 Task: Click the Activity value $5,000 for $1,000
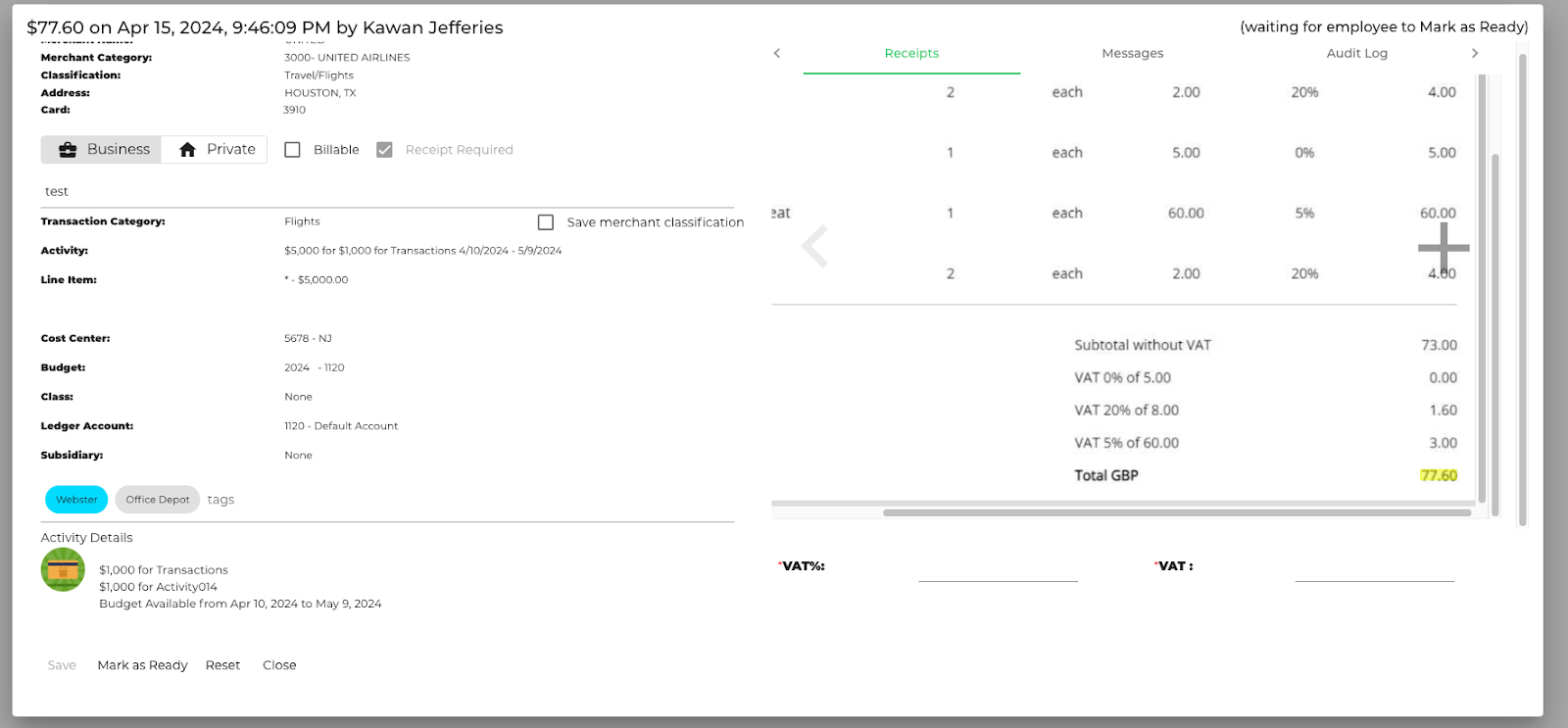tap(423, 251)
